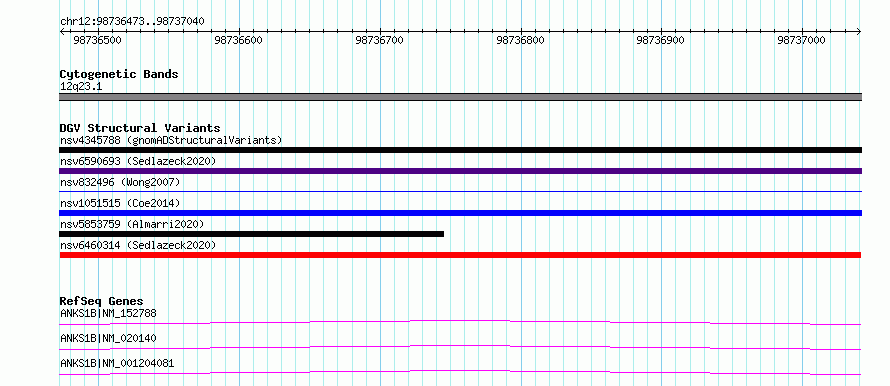Click the short black bar for nsv5853759
The height and width of the screenshot is (386, 890).
tap(251, 234)
